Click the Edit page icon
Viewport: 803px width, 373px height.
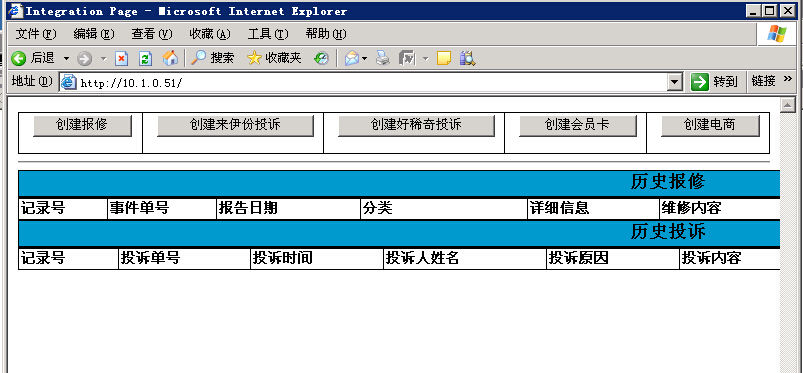click(x=407, y=58)
